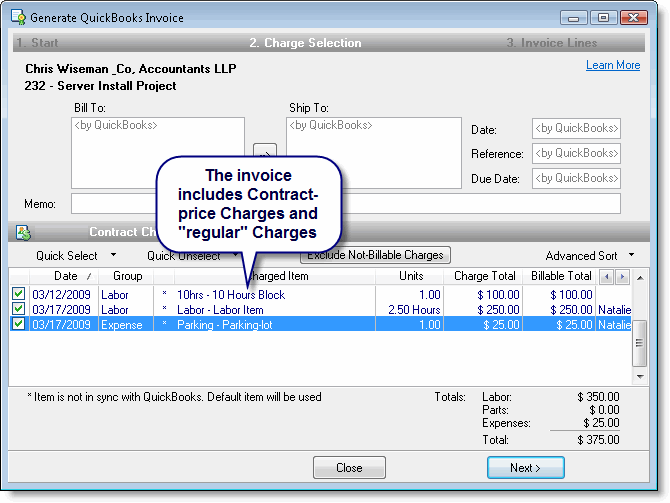Screen dimensions: 670x503
Task: Click the contract charges section icon
Action: click(x=23, y=232)
